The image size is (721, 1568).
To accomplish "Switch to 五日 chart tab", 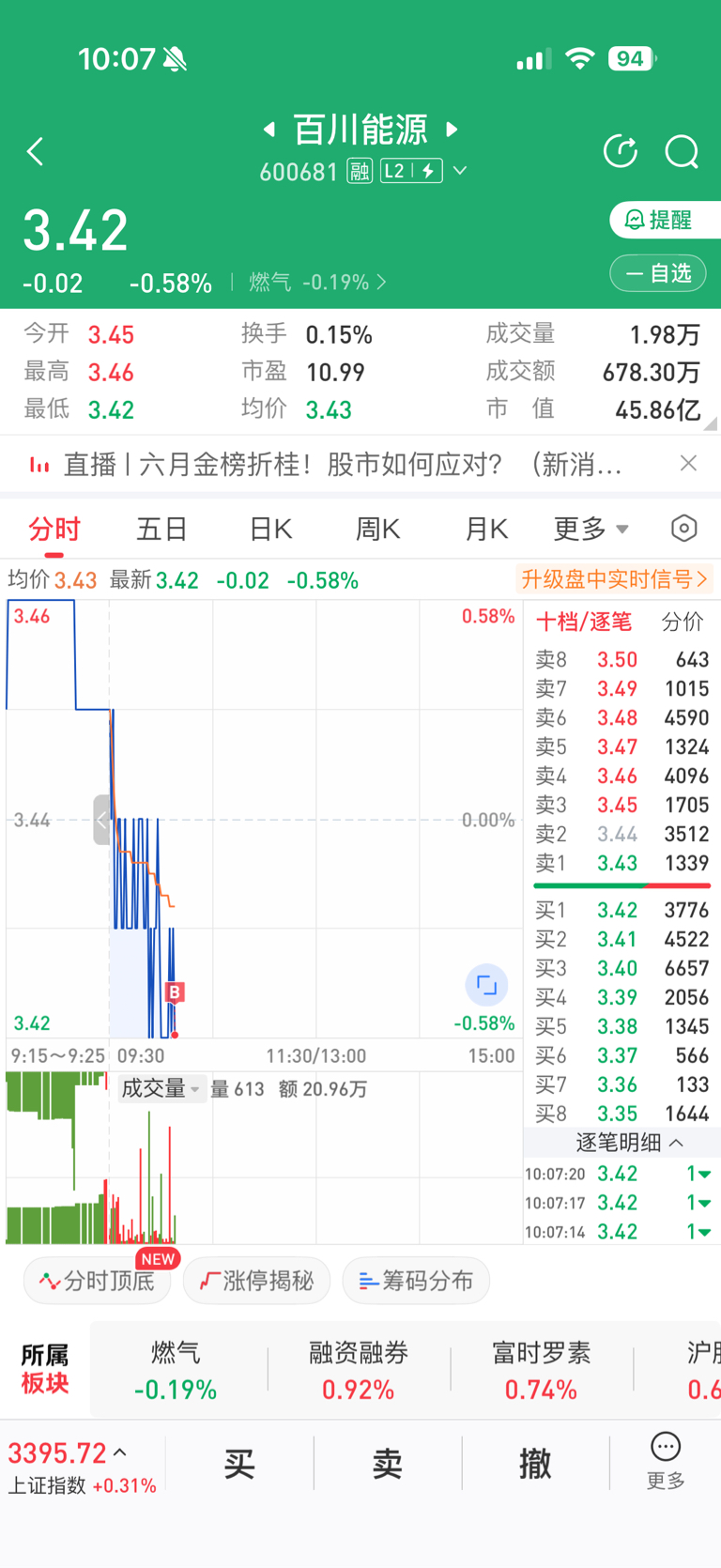I will [x=162, y=530].
